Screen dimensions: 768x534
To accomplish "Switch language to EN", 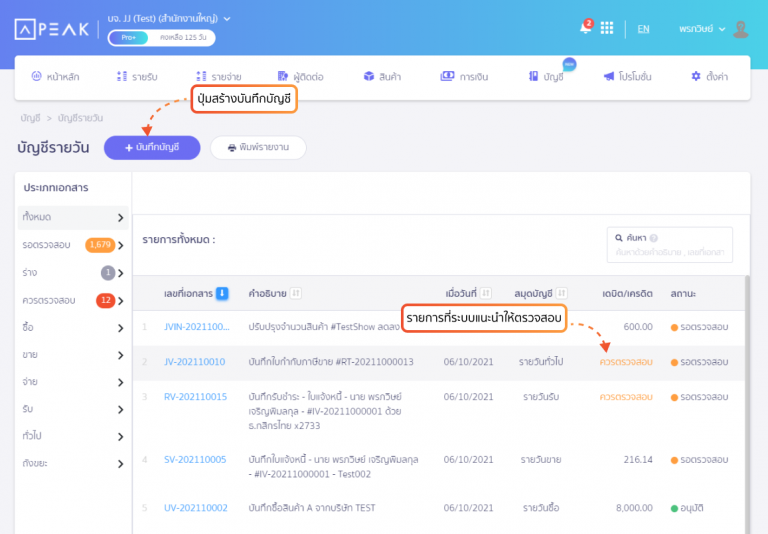I will click(x=643, y=28).
